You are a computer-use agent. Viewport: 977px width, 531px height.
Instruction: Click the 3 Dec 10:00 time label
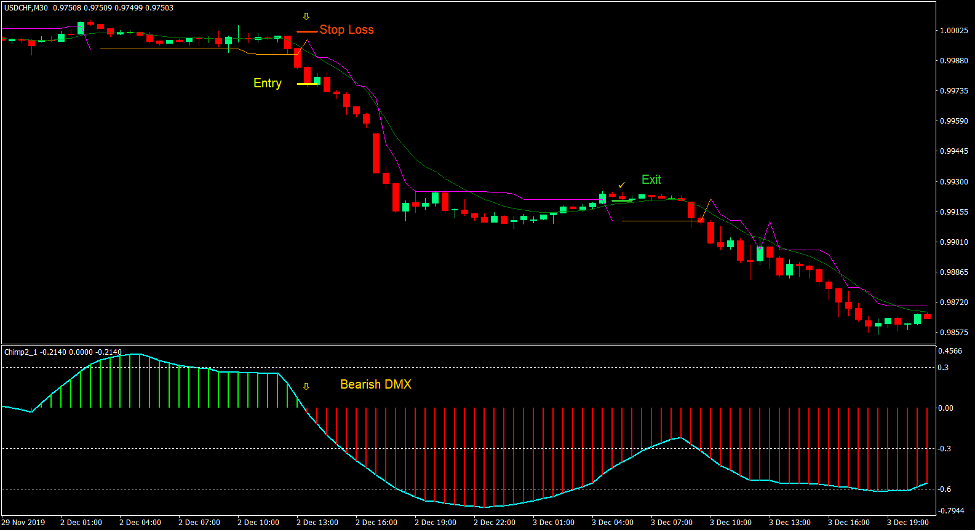click(732, 522)
